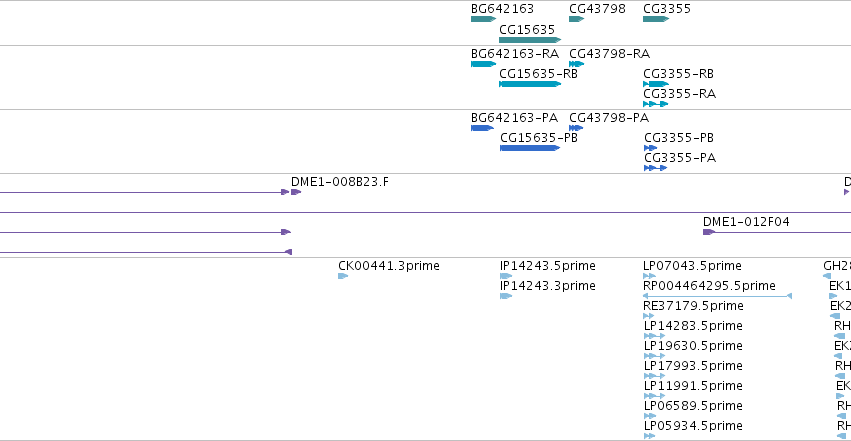Viewport: 851px width, 441px height.
Task: Click the LP14283.5prime EST label
Action: click(693, 326)
